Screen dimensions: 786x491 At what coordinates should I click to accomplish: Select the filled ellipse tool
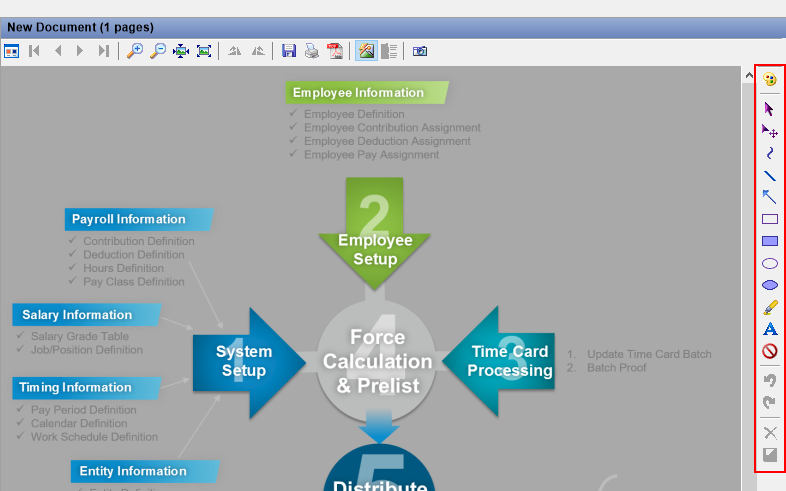click(x=770, y=285)
